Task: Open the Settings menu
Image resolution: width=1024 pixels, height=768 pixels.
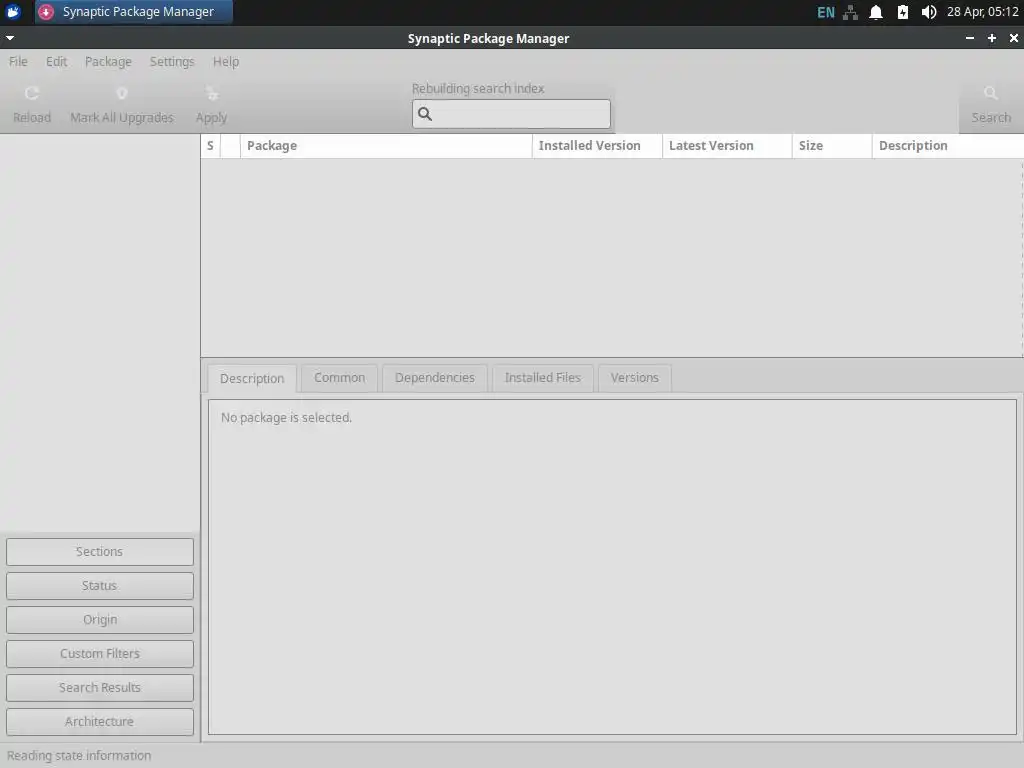Action: pos(172,61)
